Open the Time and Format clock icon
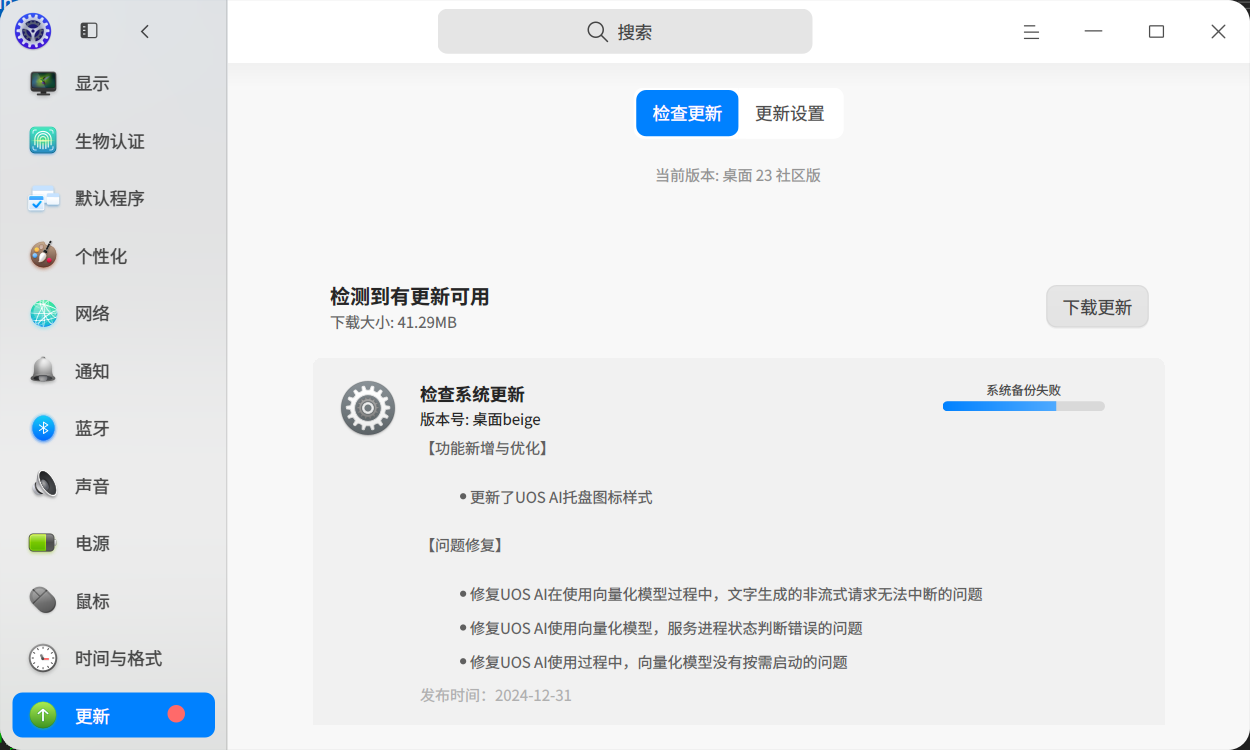 point(43,658)
